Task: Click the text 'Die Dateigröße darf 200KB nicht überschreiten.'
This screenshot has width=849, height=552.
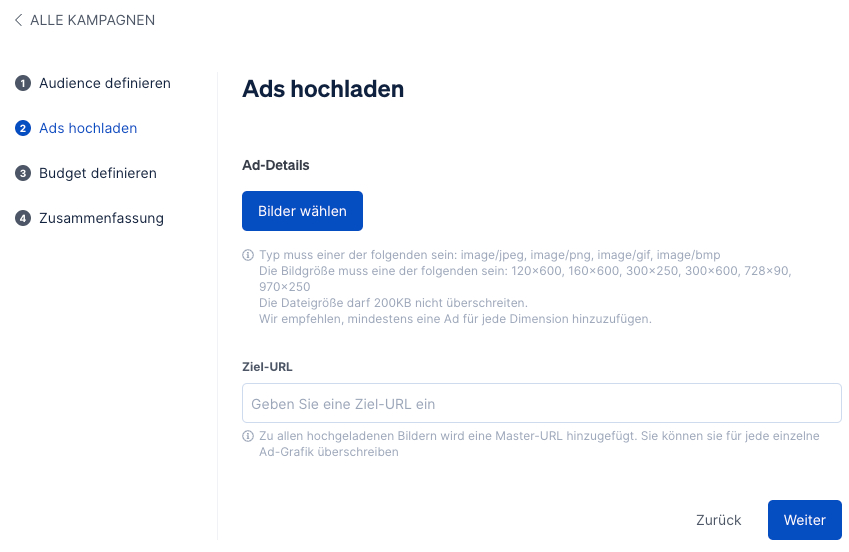Action: click(393, 303)
